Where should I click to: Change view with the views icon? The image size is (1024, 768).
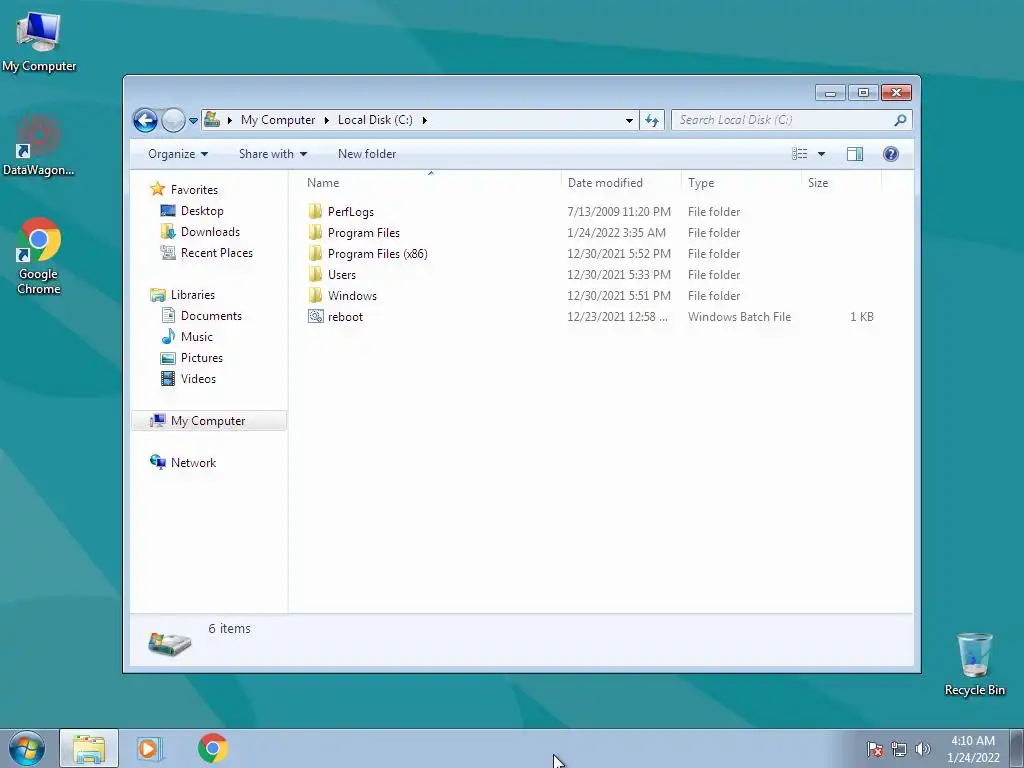click(x=800, y=154)
